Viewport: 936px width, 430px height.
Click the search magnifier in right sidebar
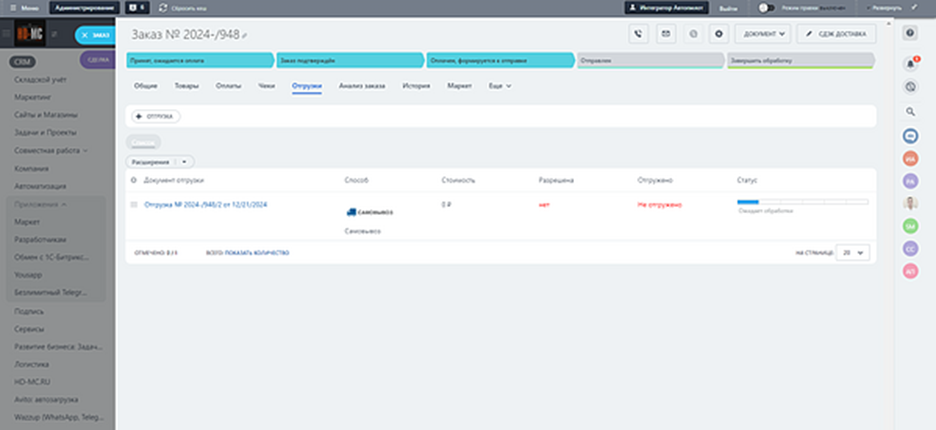(910, 112)
